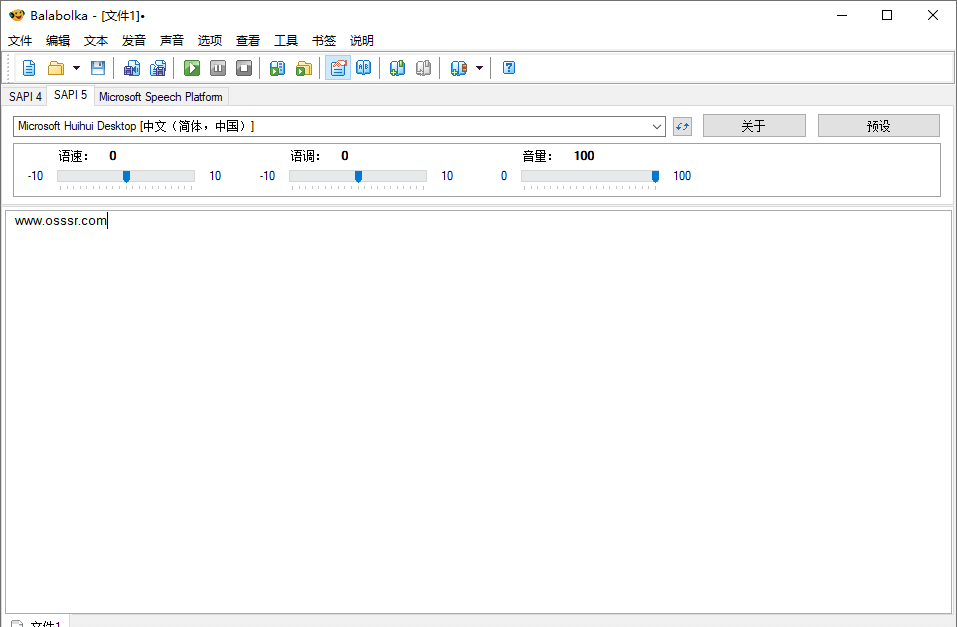Screen dimensions: 957x627
Task: Click the grayed go to bookmark icon
Action: point(424,68)
